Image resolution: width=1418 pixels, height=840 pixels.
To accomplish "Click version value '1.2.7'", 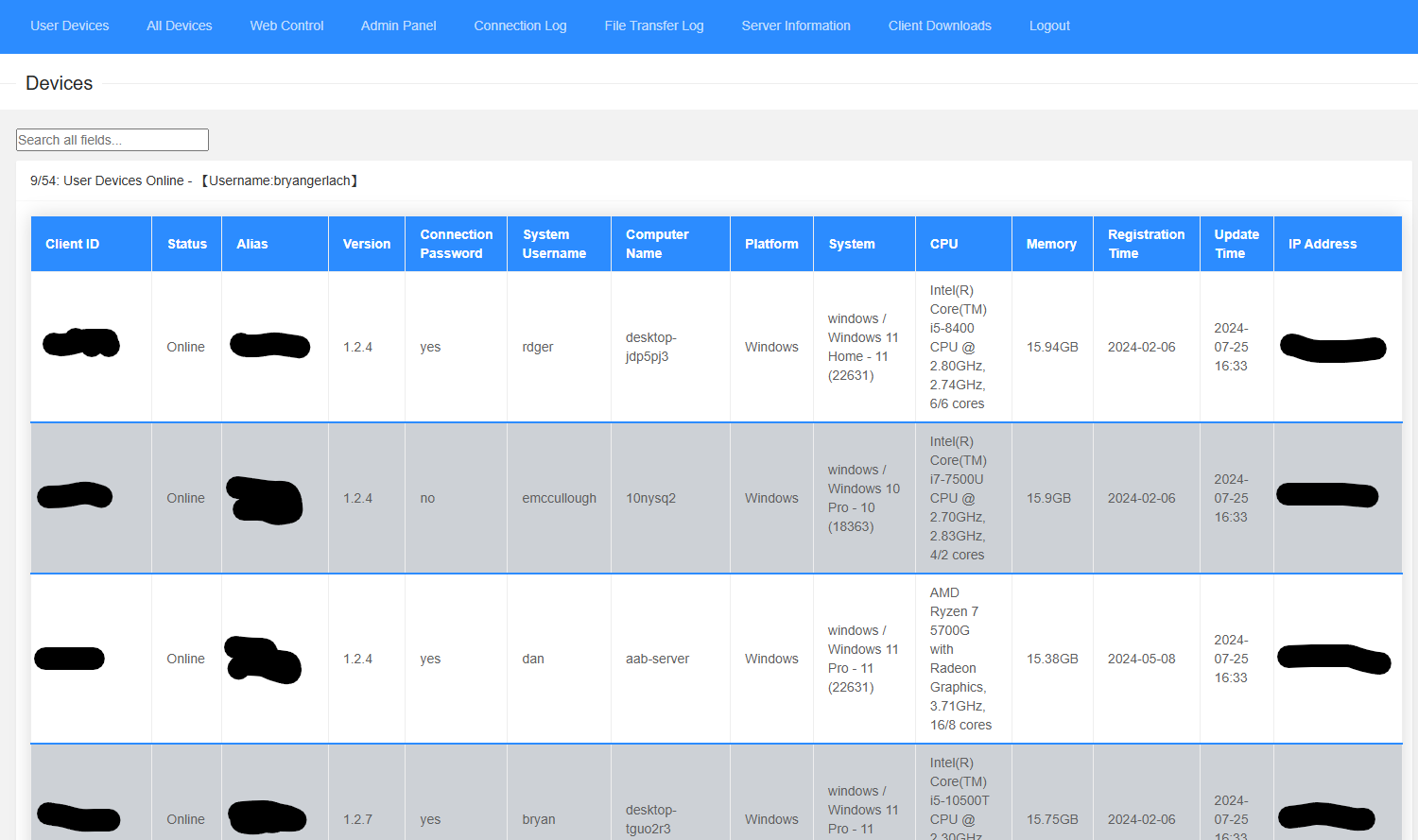I will click(357, 819).
